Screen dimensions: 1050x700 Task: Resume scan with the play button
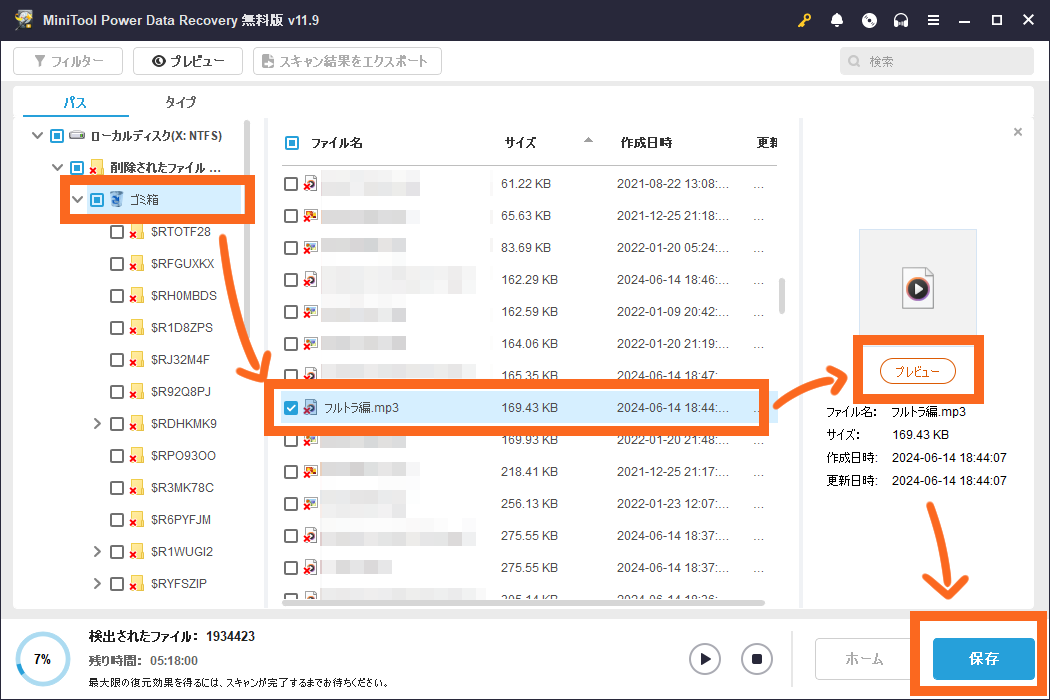pos(705,659)
